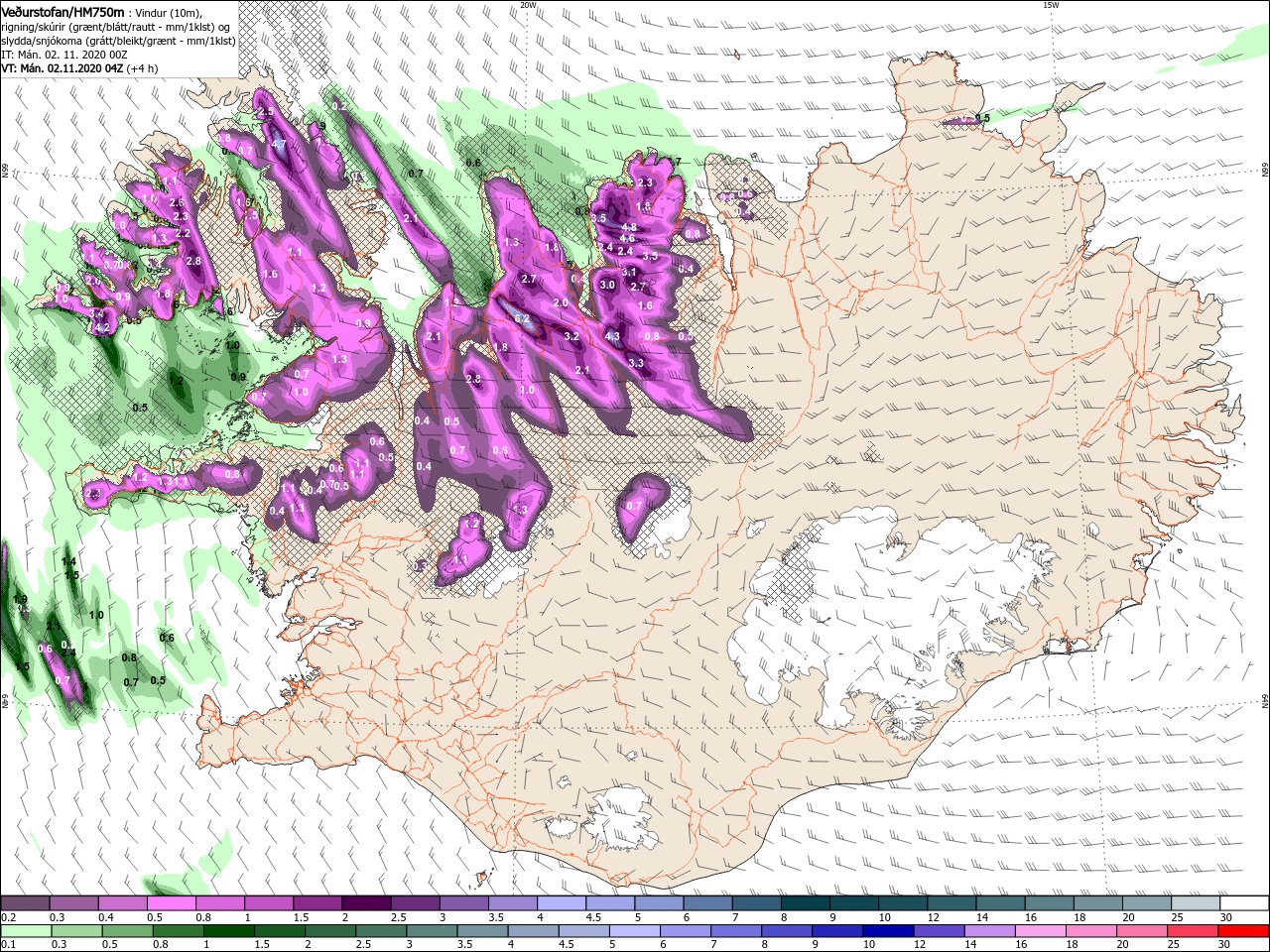Click the deep blue lower swatch between 10 and 12
1270x952 pixels.
coord(888,930)
